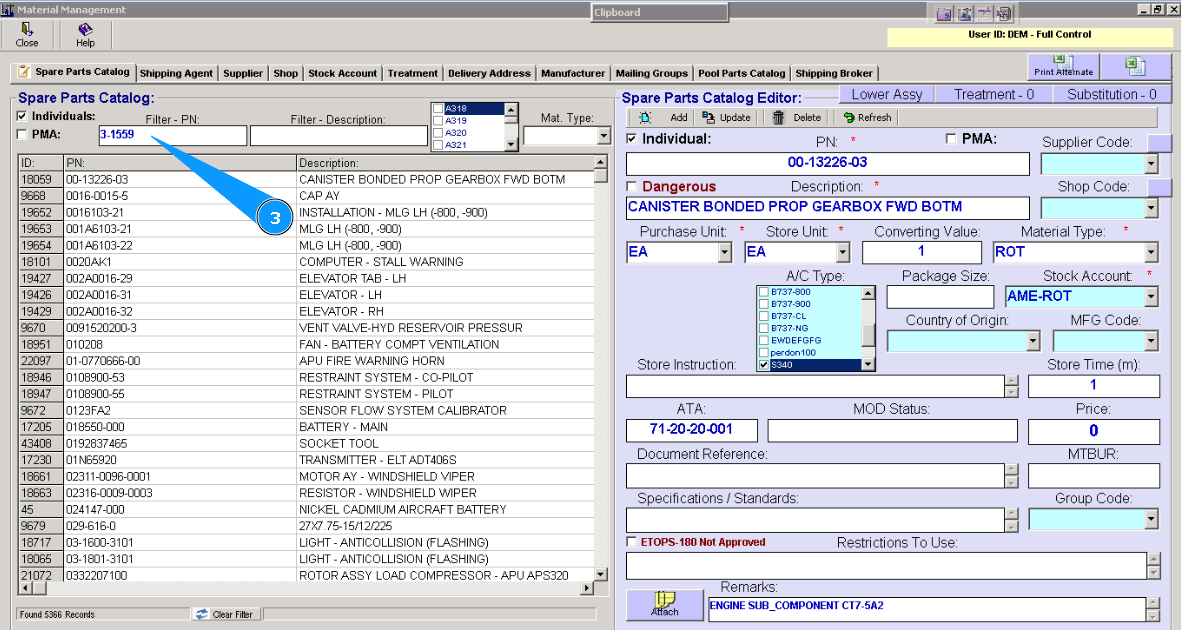1181x633 pixels.
Task: Click the Update icon in editor toolbar
Action: coord(709,117)
